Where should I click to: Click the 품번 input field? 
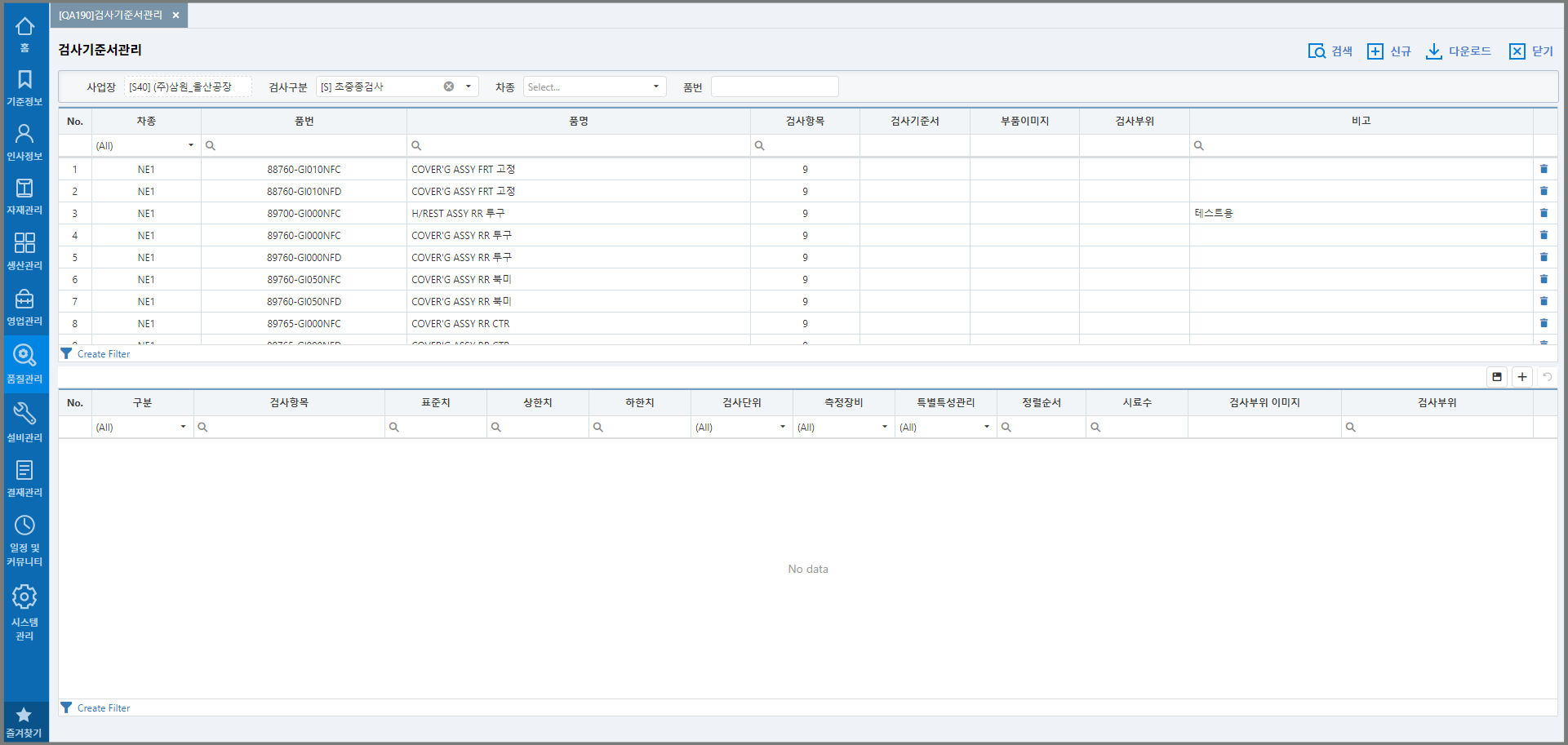774,86
